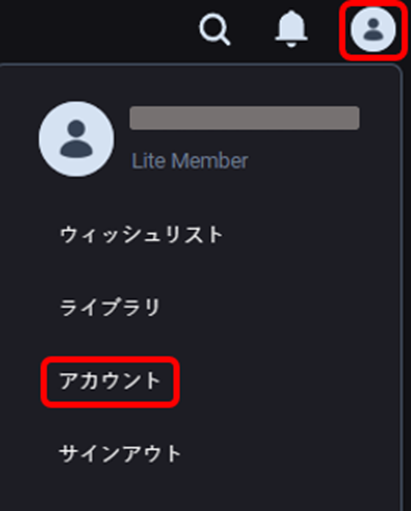Open the Lite Member membership label
Image resolution: width=411 pixels, height=511 pixels.
point(190,161)
